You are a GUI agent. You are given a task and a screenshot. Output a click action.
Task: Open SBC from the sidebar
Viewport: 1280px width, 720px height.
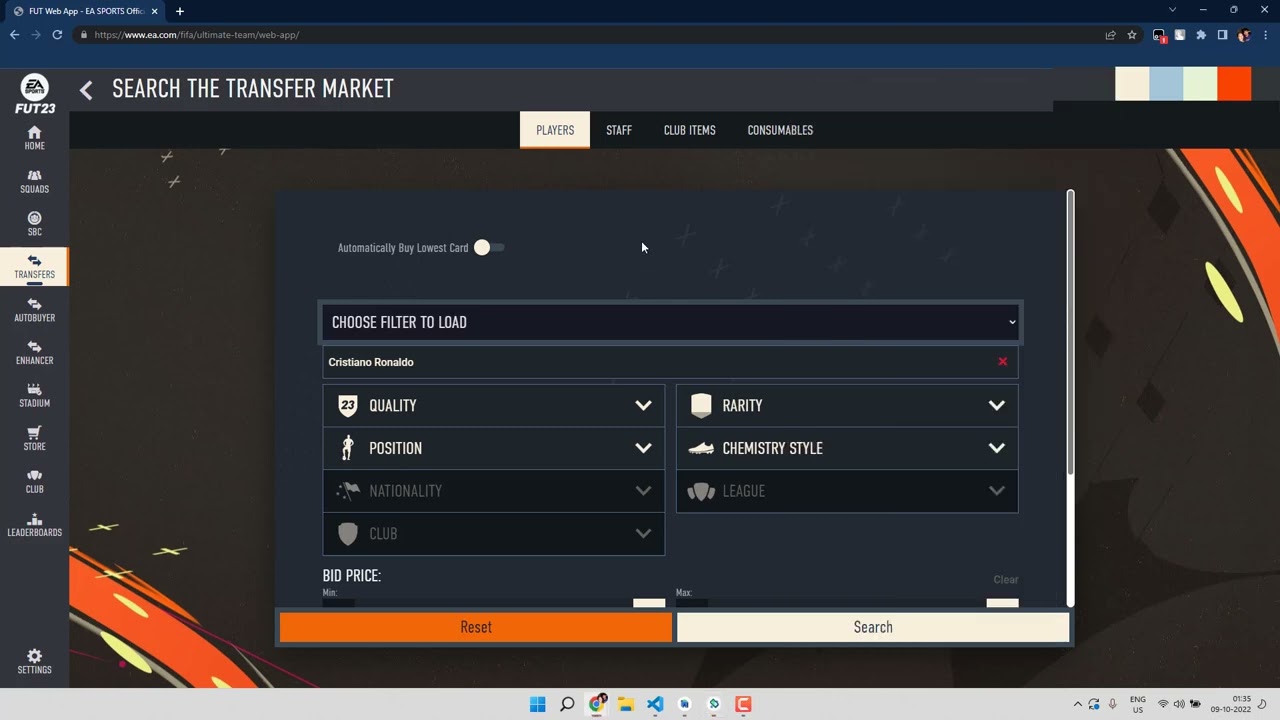coord(34,224)
